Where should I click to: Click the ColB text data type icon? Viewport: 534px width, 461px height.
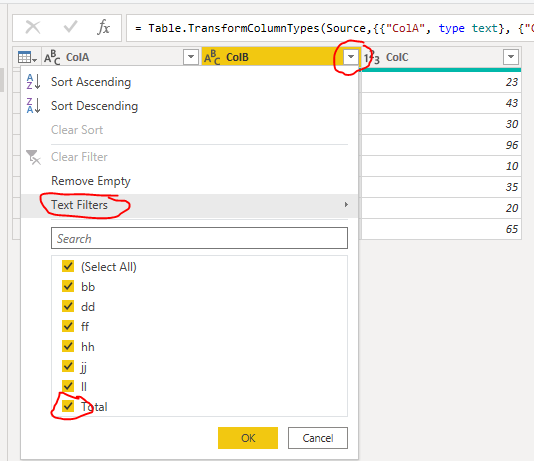[x=212, y=57]
